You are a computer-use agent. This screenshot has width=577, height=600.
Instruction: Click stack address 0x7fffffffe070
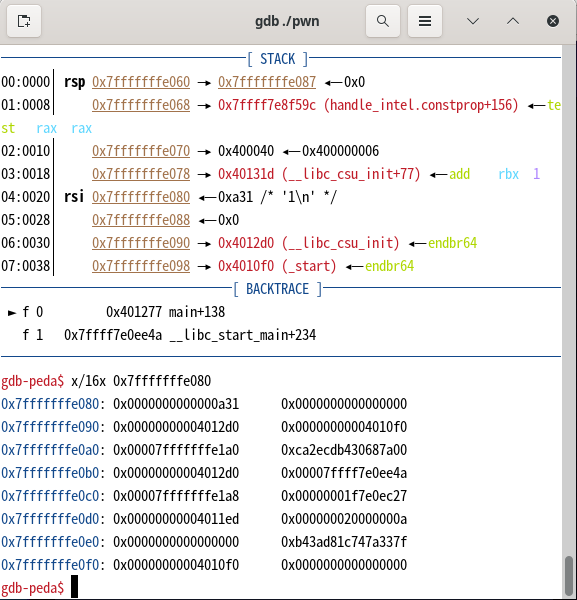click(141, 151)
